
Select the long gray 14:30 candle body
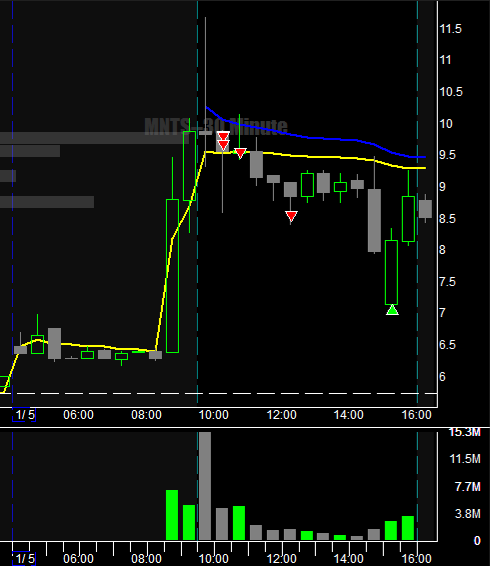tap(374, 220)
